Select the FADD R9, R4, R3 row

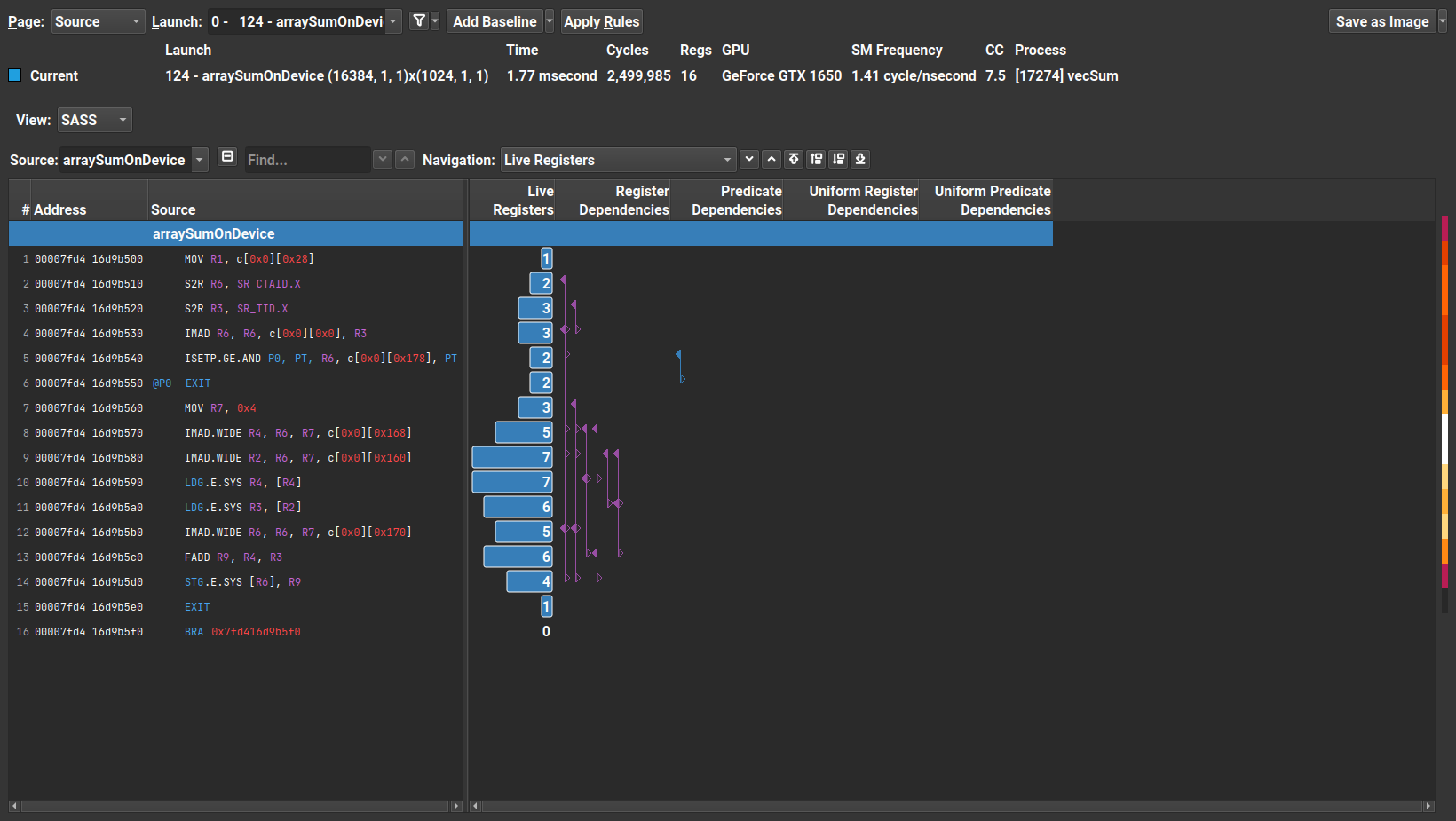click(235, 557)
